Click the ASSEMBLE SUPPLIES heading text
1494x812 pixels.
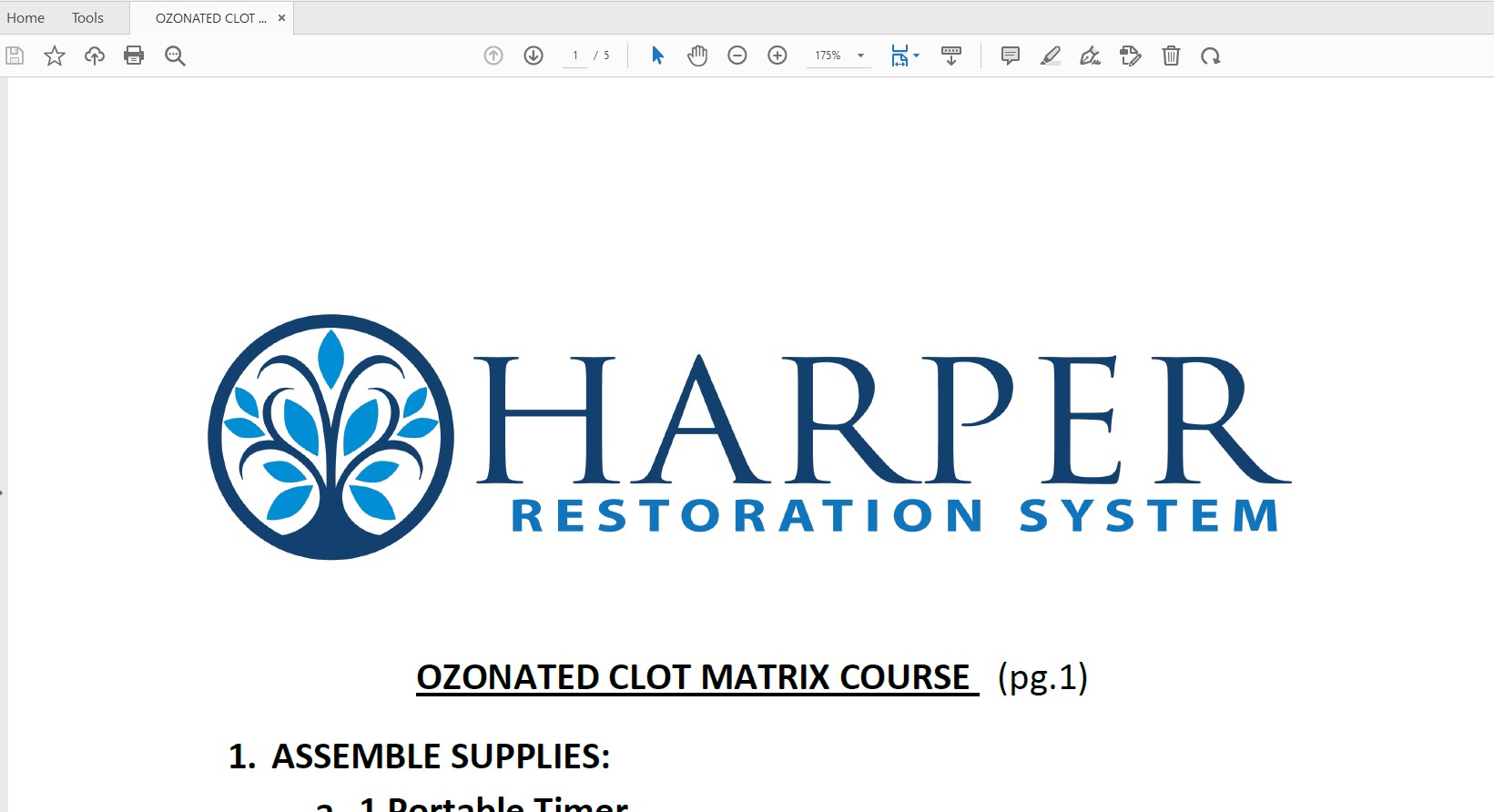(441, 756)
